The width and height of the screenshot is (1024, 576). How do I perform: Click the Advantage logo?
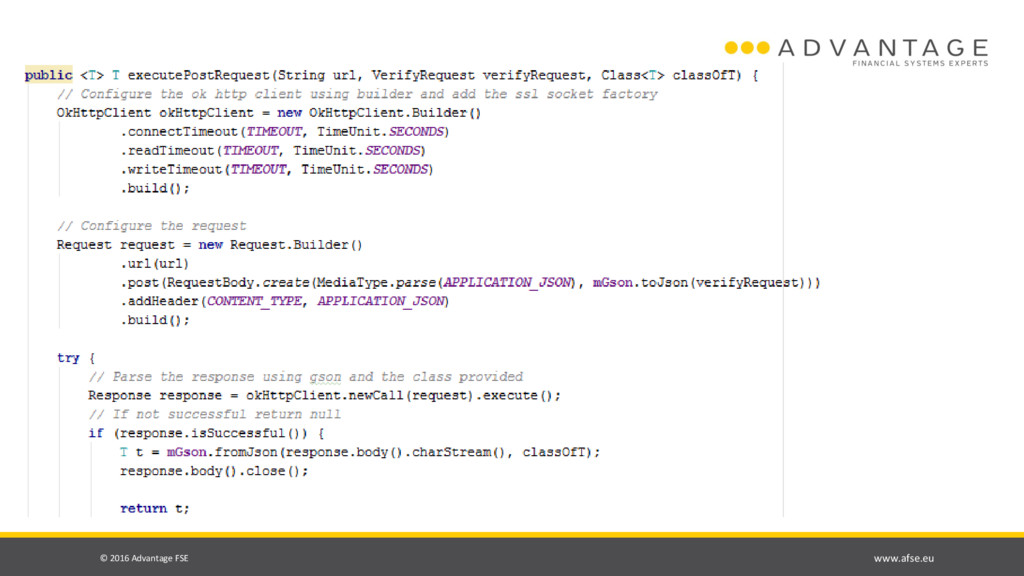(856, 52)
